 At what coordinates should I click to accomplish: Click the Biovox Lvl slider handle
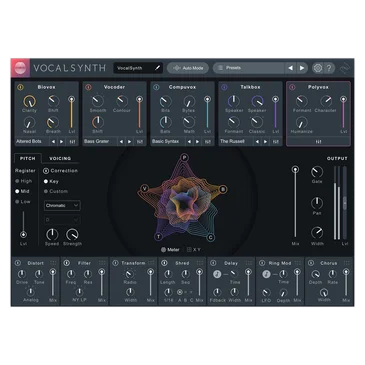coord(71,99)
